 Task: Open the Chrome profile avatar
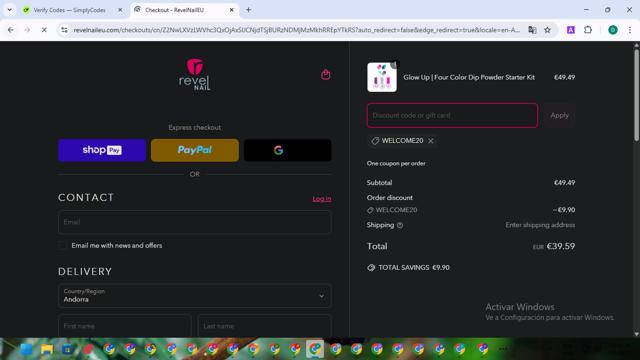click(613, 30)
